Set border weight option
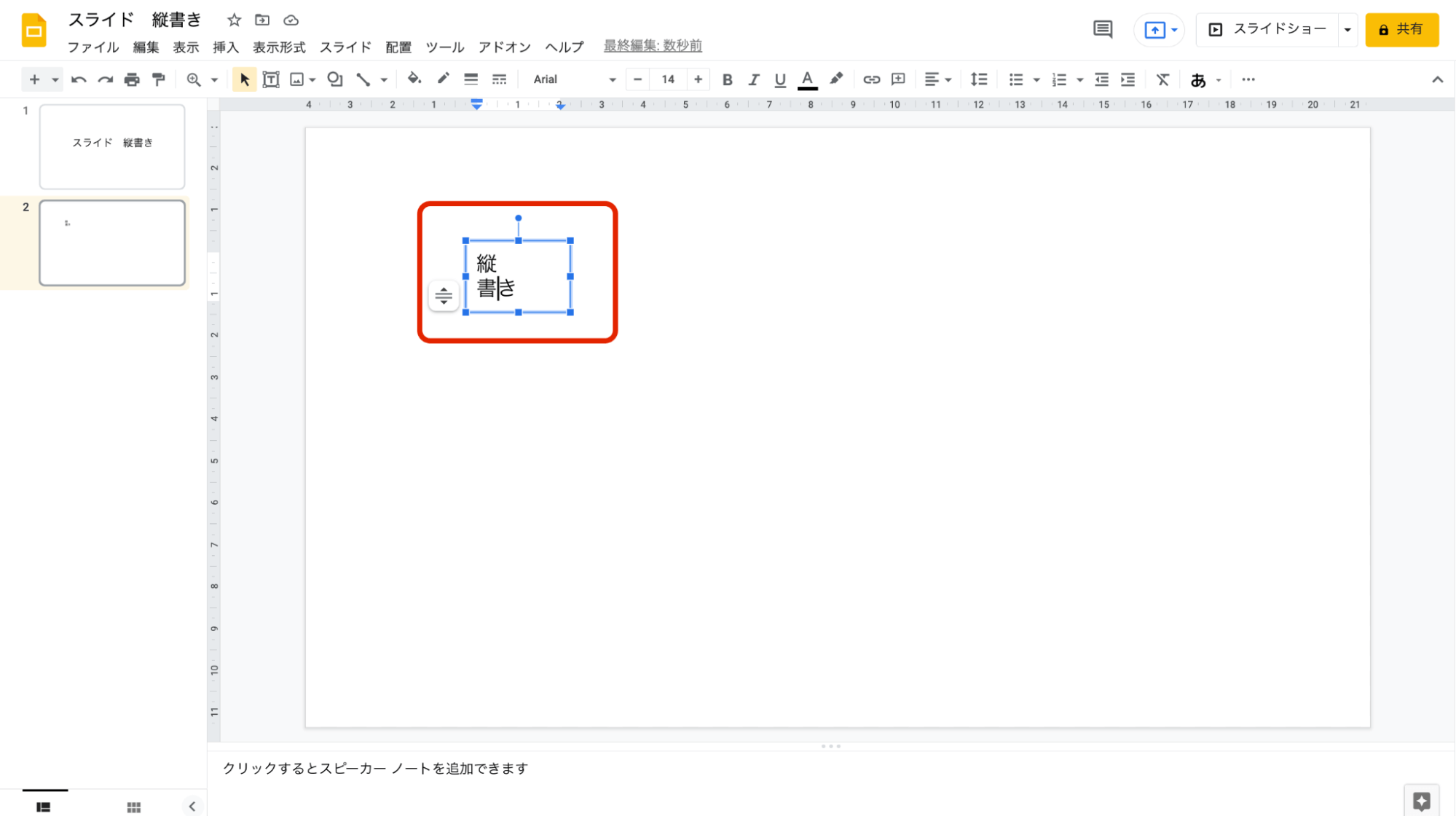 471,79
